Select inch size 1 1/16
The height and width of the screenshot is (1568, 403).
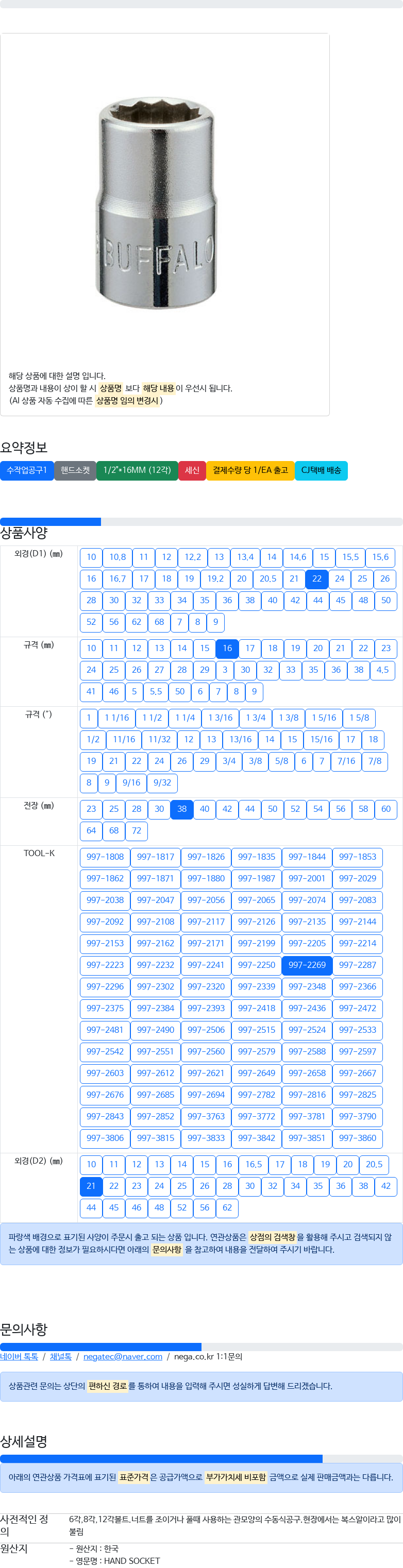(117, 718)
